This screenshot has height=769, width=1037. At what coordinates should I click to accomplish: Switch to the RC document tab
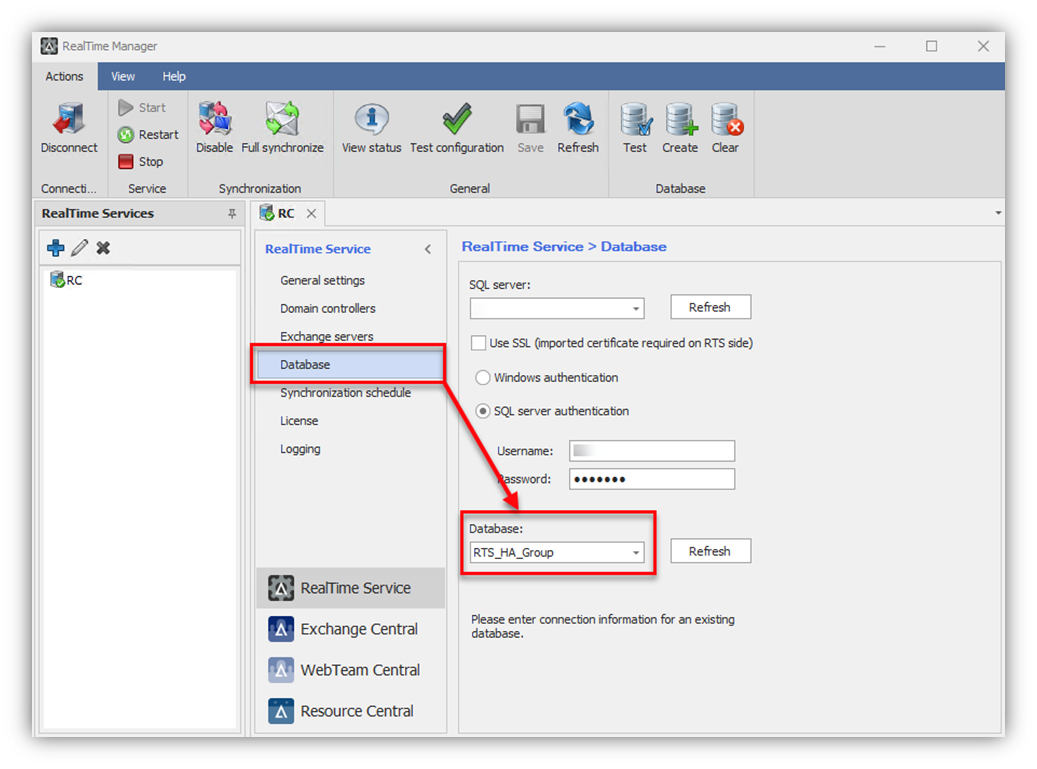click(x=286, y=214)
